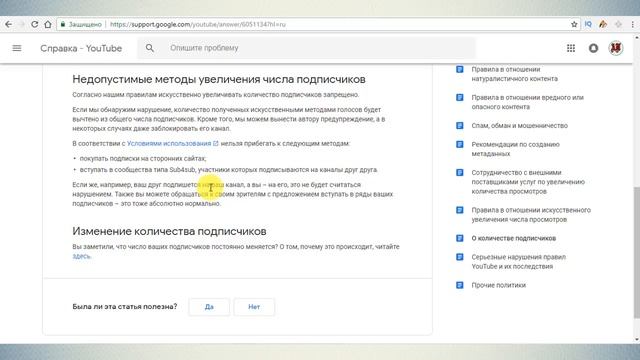Open 'Правила в отношении вредного или опасного контента'
The width and height of the screenshot is (640, 360).
(x=527, y=102)
